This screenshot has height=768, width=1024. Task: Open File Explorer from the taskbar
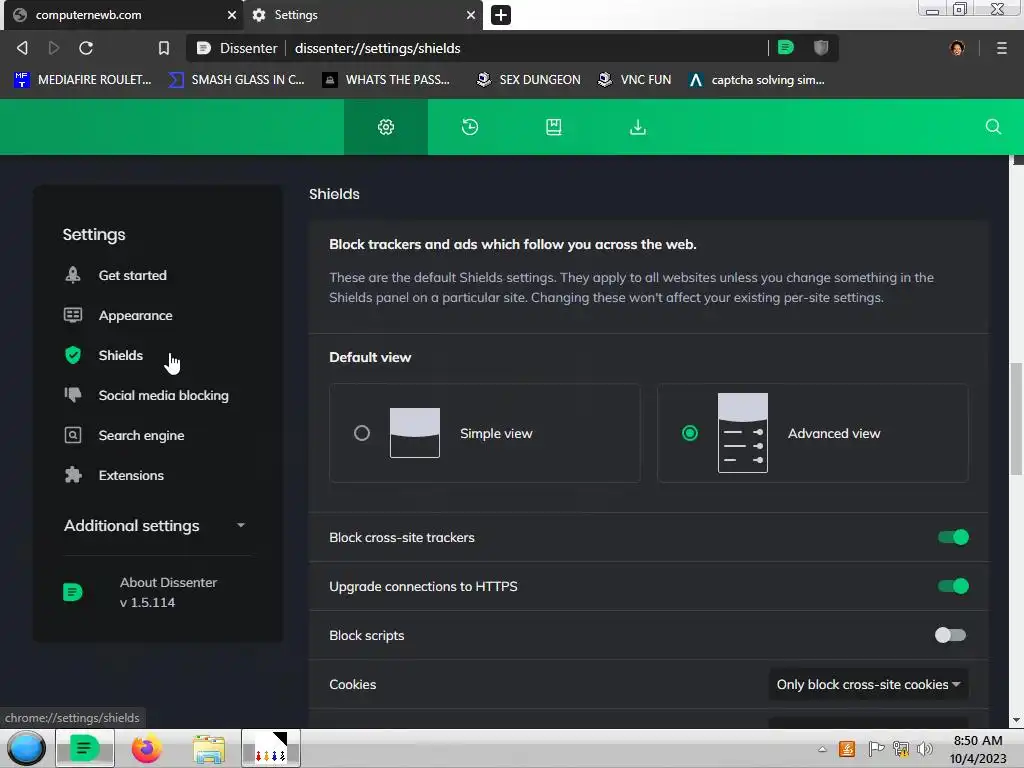click(209, 749)
